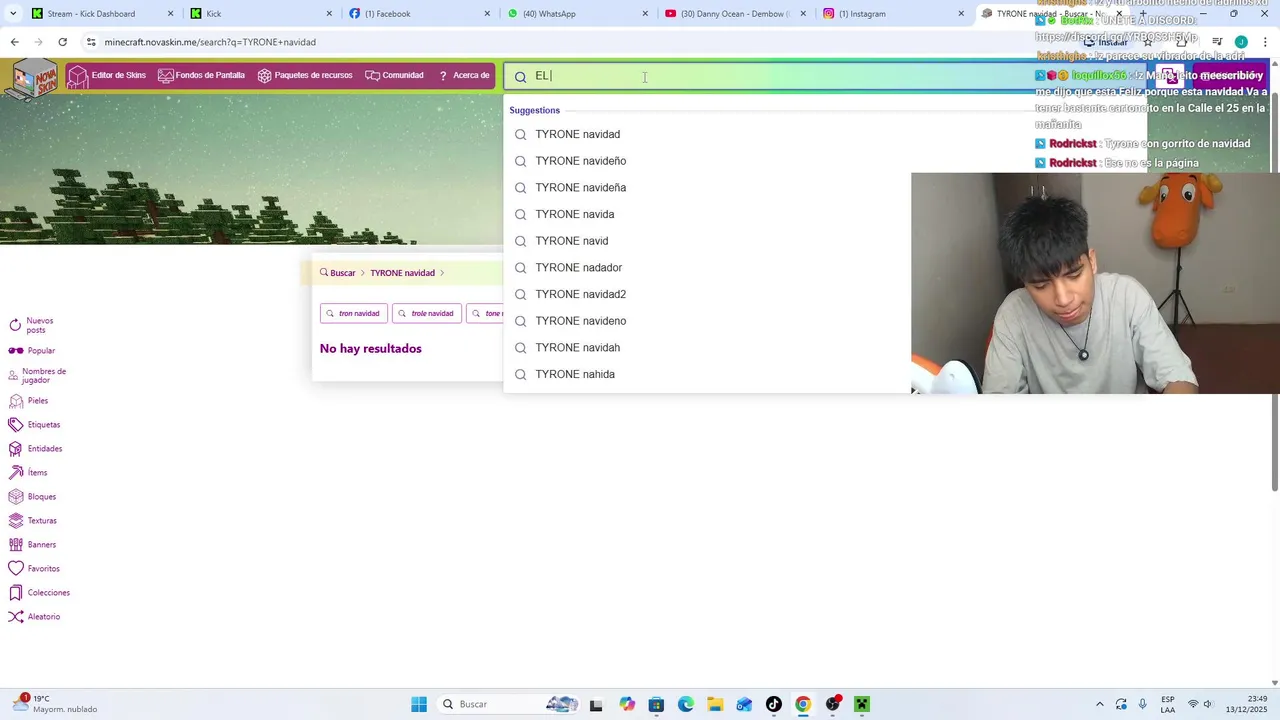Open Aleatorio in the sidebar
The image size is (1280, 720).
(34, 617)
